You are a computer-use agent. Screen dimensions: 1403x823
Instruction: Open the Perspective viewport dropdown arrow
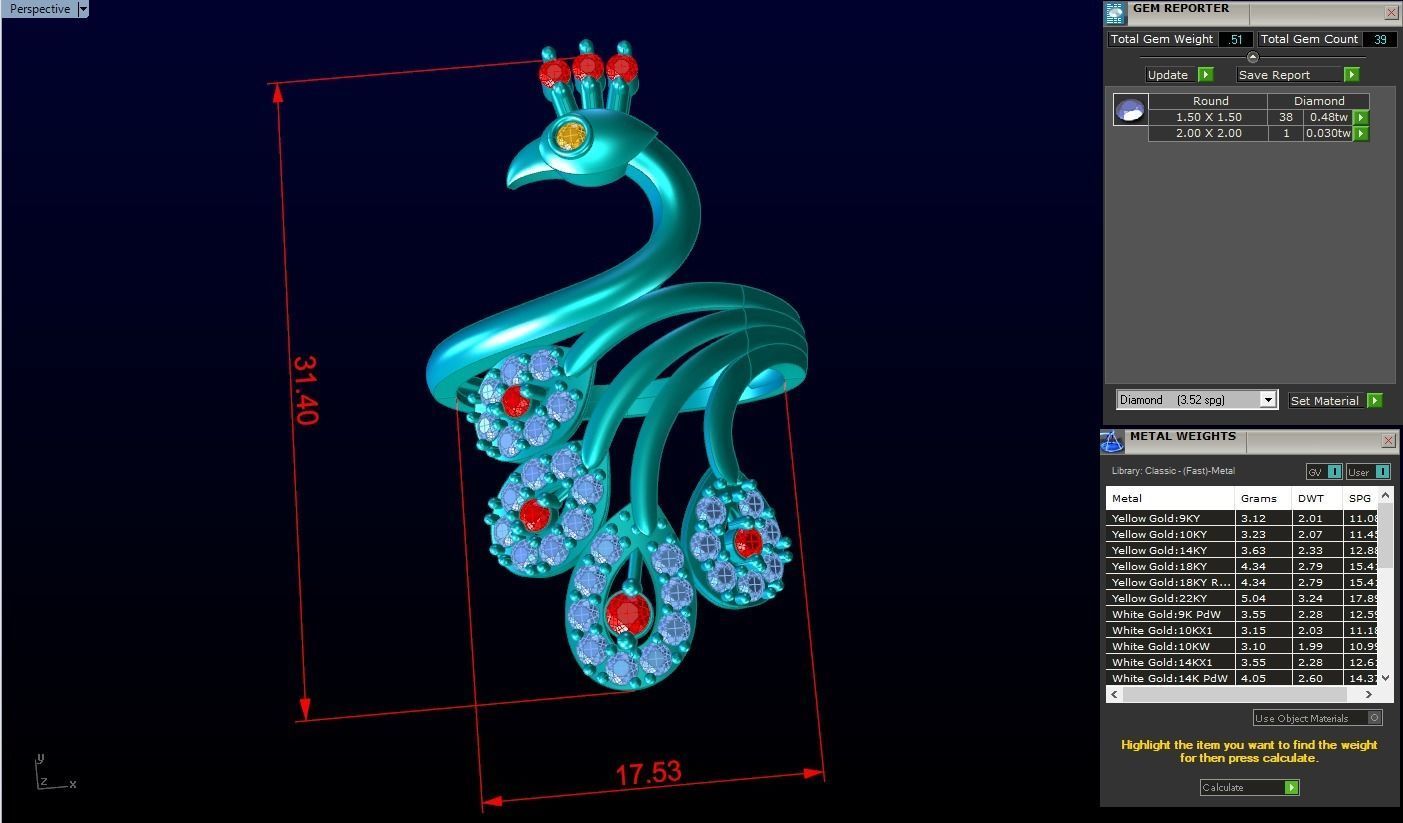point(82,9)
